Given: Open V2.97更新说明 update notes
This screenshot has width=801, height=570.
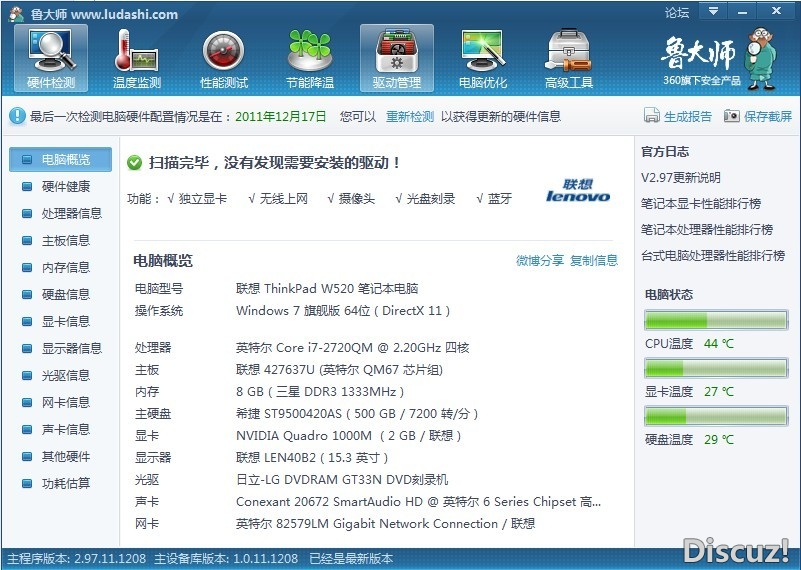Looking at the screenshot, I should tap(681, 178).
